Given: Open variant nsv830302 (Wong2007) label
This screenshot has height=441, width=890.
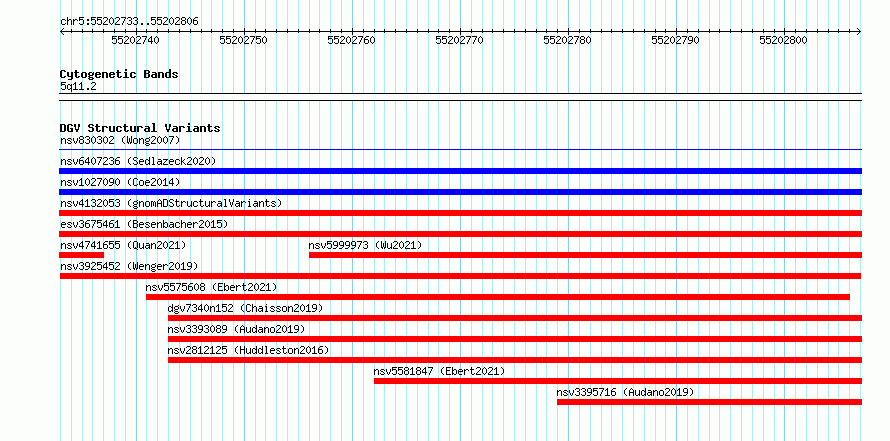Looking at the screenshot, I should 120,140.
